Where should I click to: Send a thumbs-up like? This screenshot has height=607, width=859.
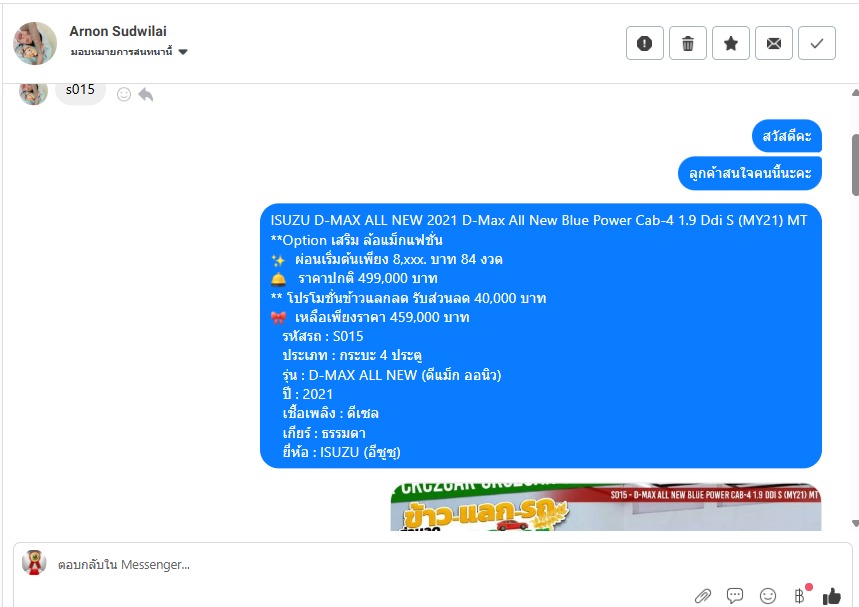832,596
